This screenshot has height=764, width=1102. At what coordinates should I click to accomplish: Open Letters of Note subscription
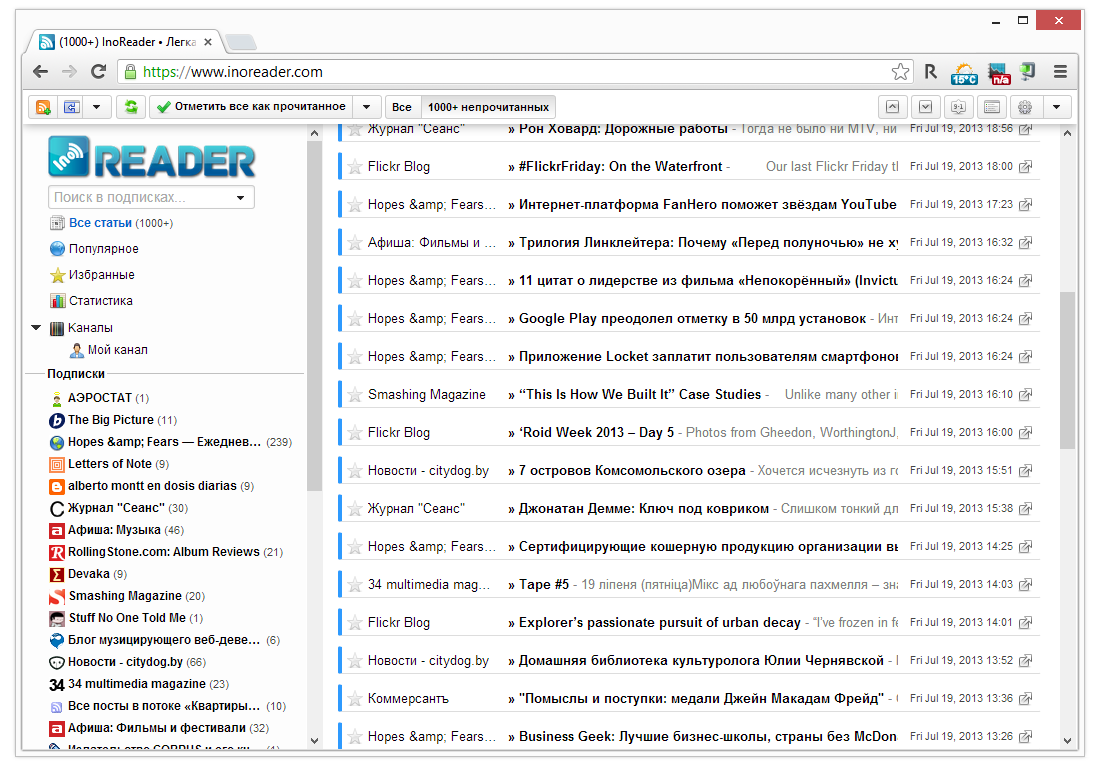(x=109, y=464)
